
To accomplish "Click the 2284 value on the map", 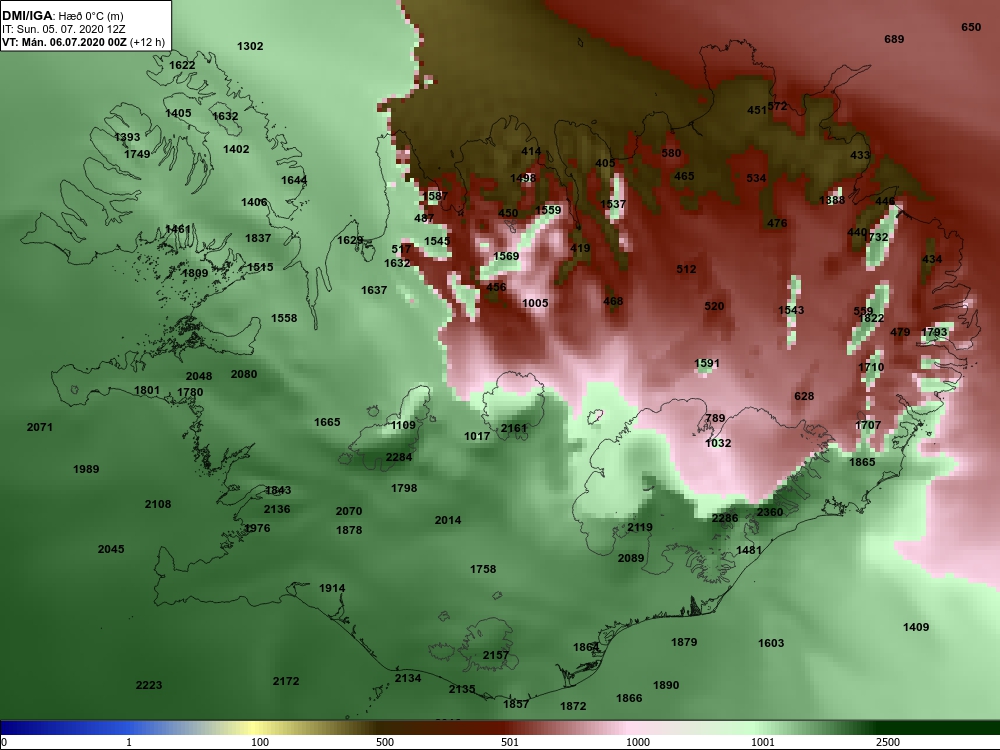I will tap(399, 457).
